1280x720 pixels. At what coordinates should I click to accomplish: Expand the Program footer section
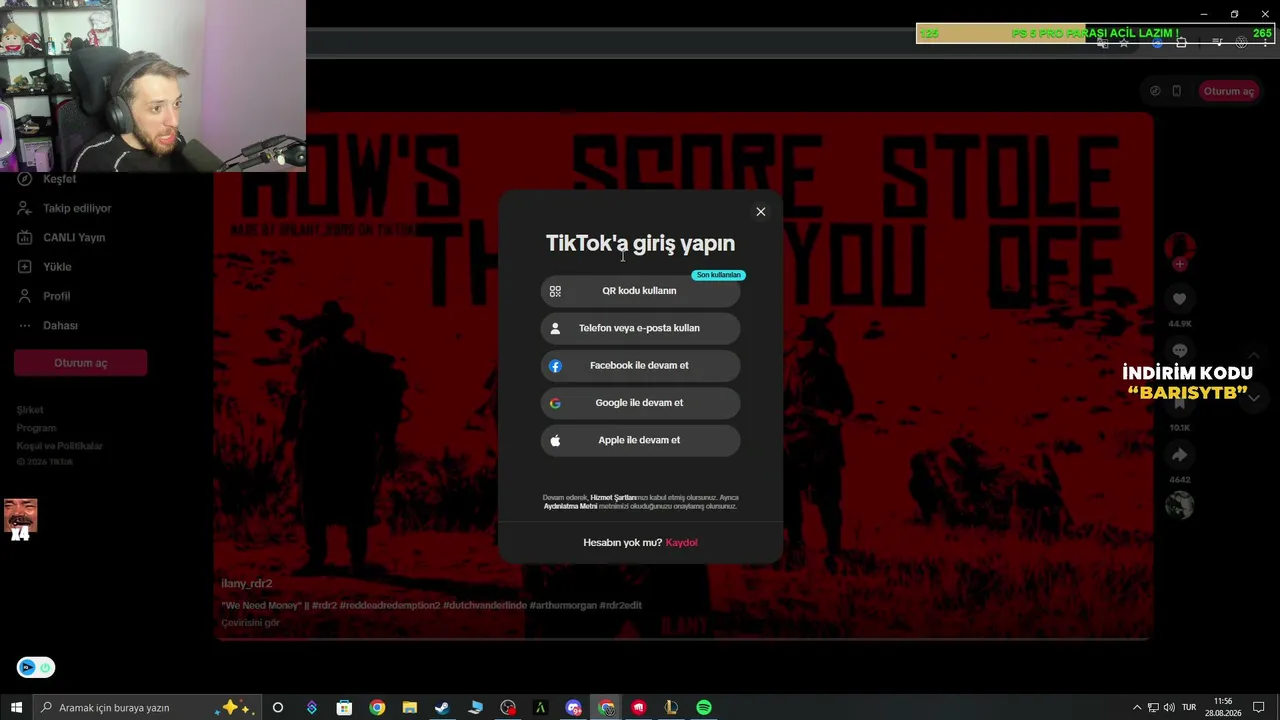pyautogui.click(x=36, y=428)
